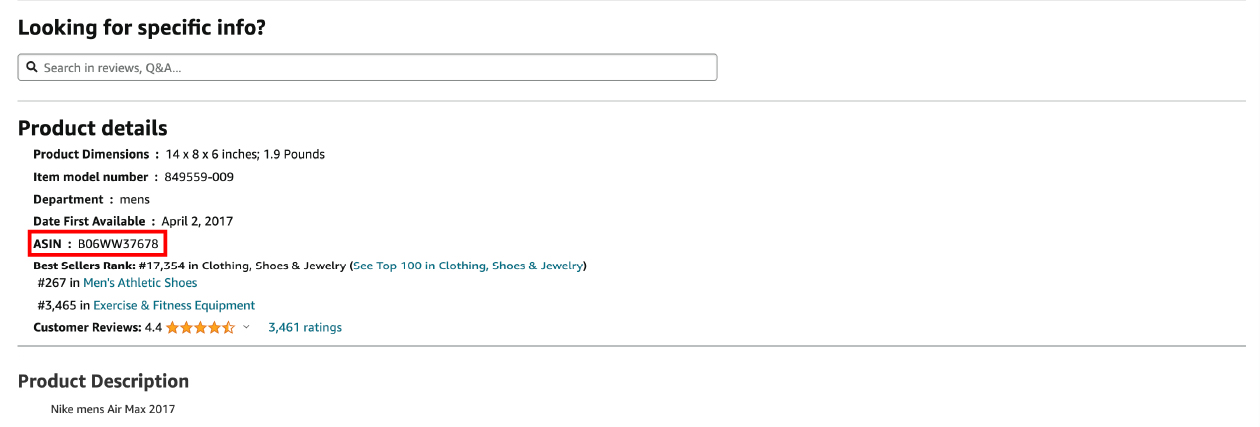Screen dimensions: 1260x427
Task: Click the magnifying glass search icon
Action: (x=32, y=67)
